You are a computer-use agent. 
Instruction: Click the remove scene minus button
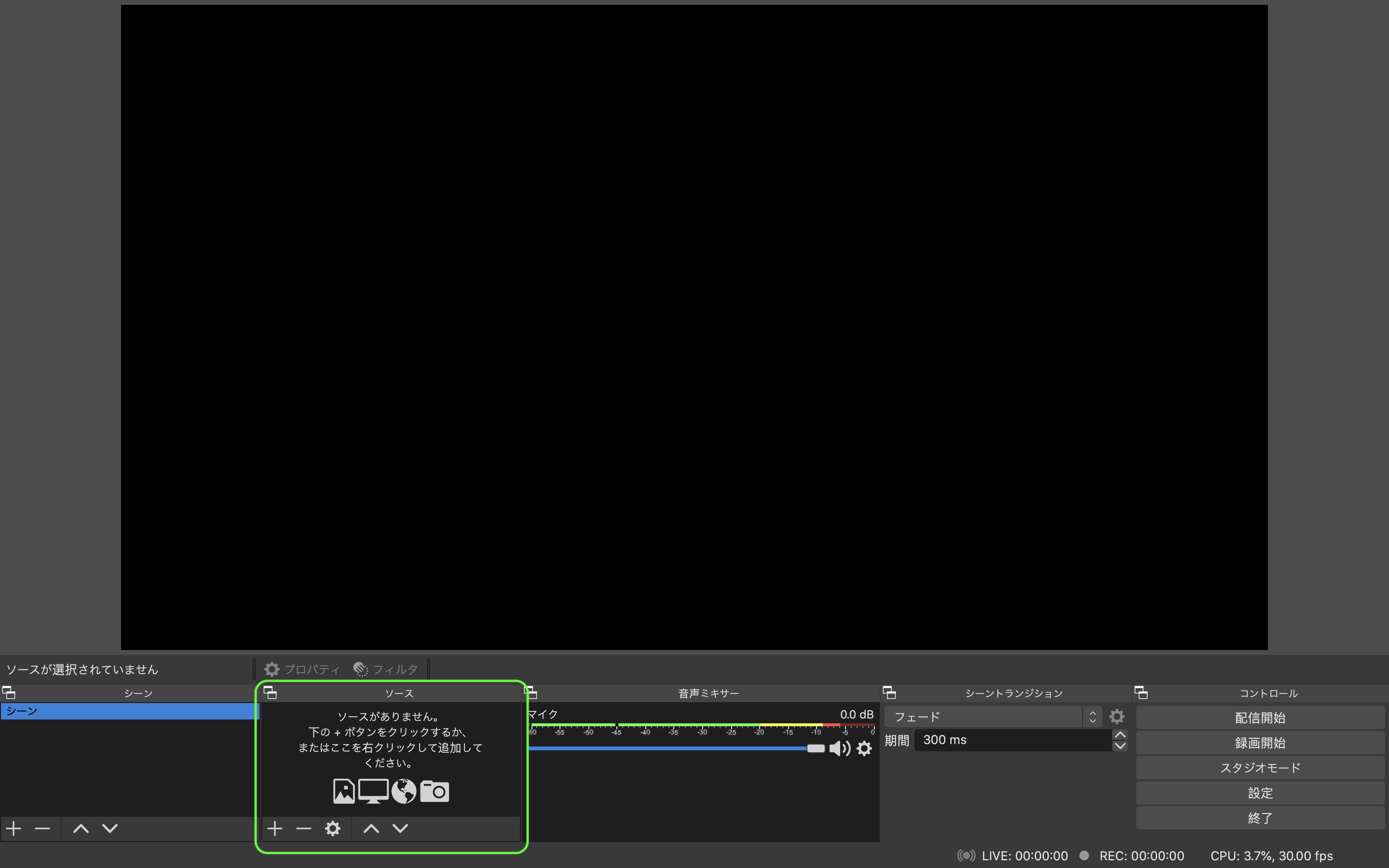(x=42, y=828)
